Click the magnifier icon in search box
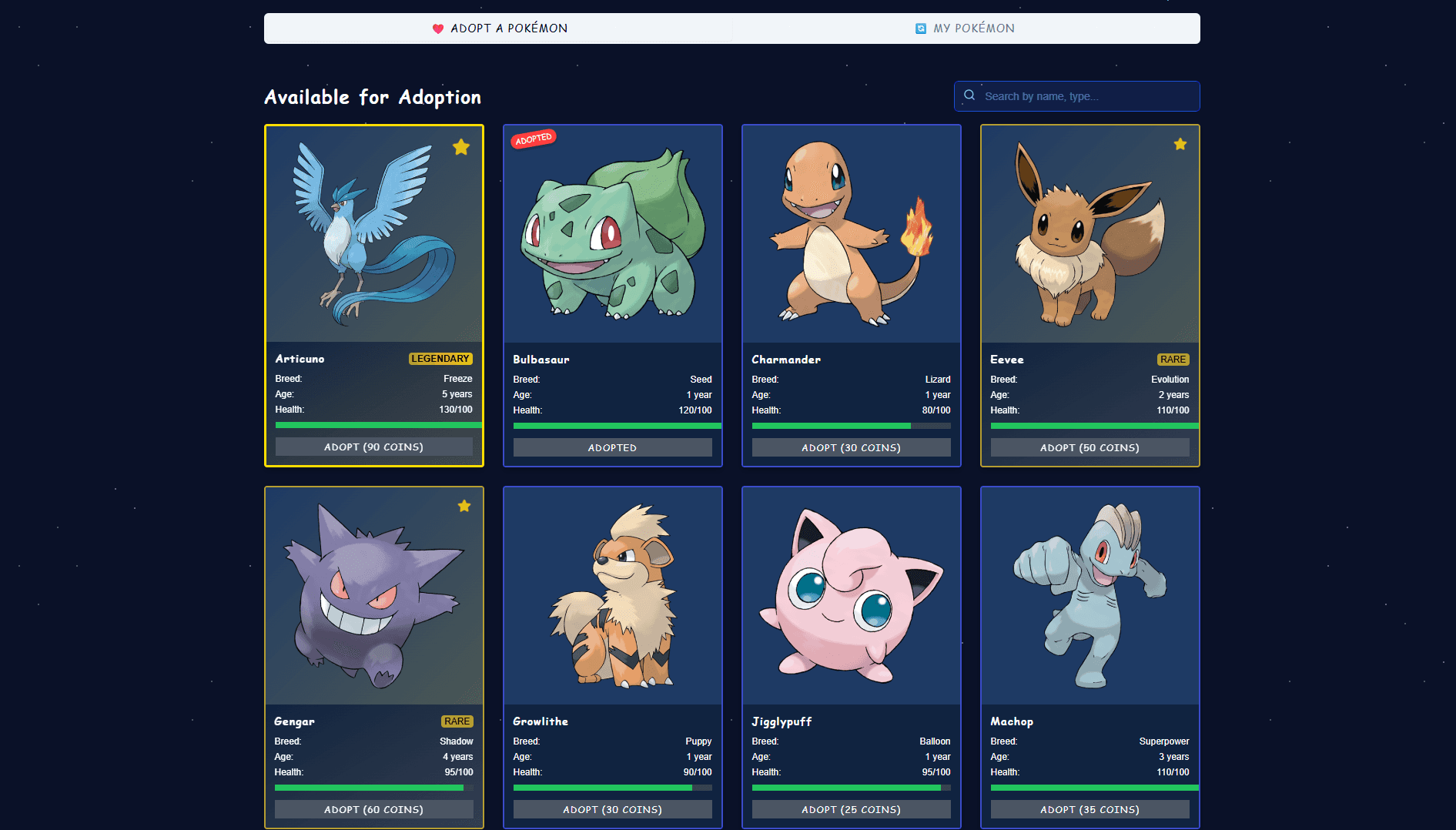 [969, 95]
